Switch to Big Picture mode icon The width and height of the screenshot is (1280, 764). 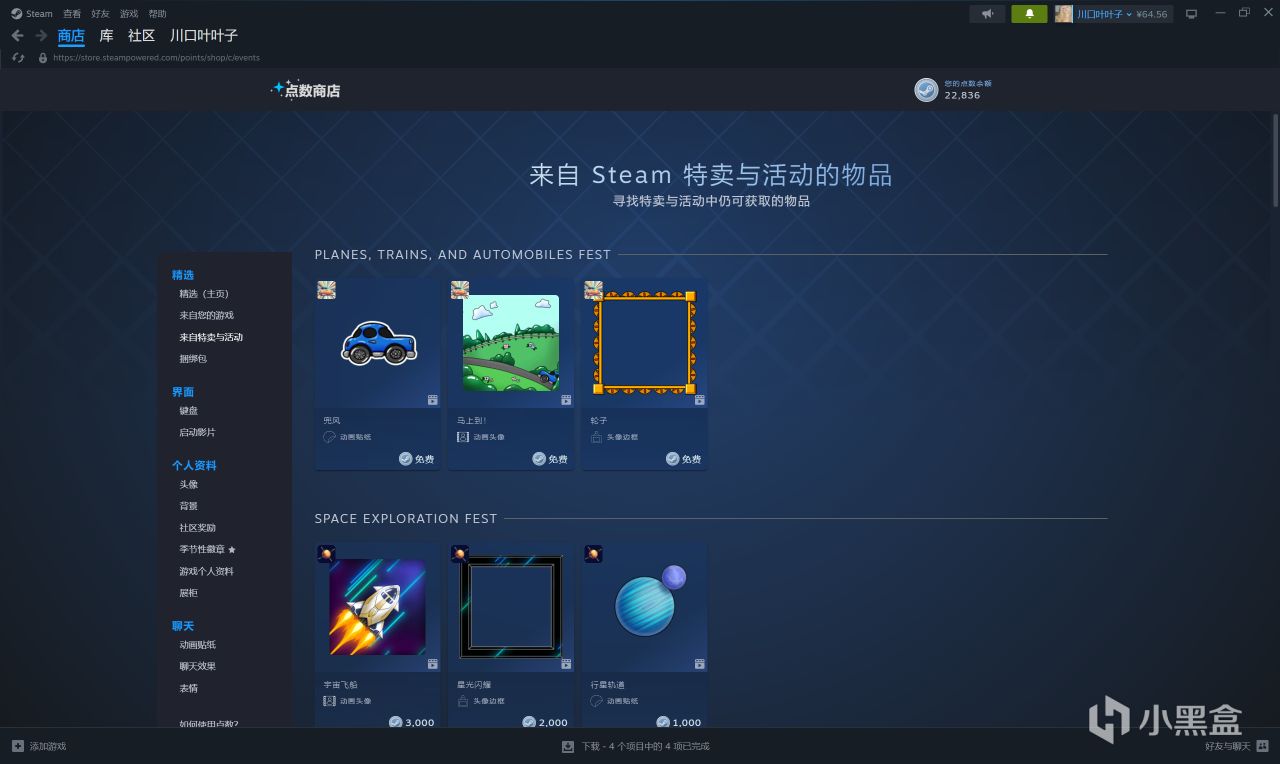tap(1191, 14)
